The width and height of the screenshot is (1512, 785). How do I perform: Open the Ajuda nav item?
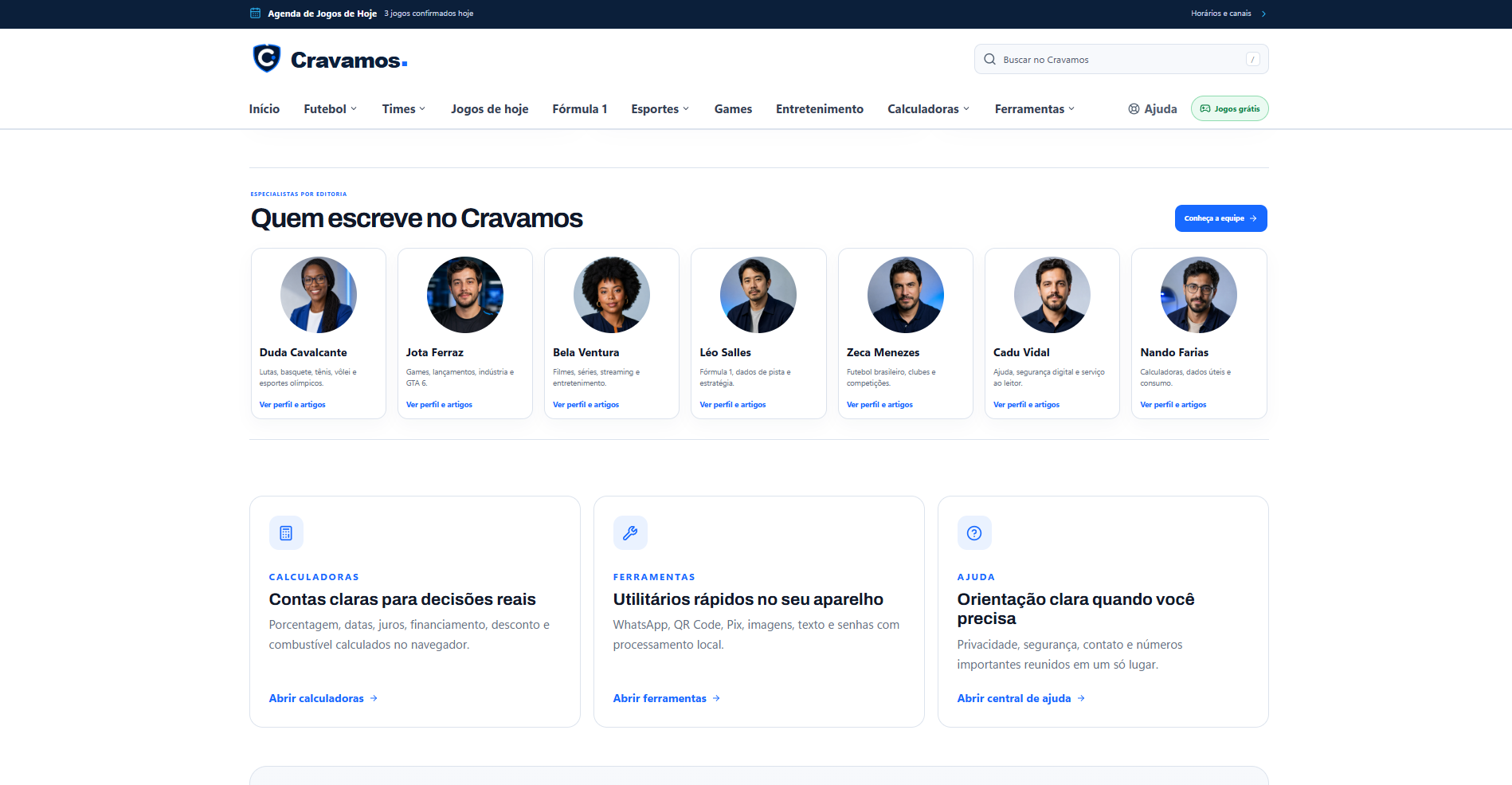pyautogui.click(x=1153, y=109)
